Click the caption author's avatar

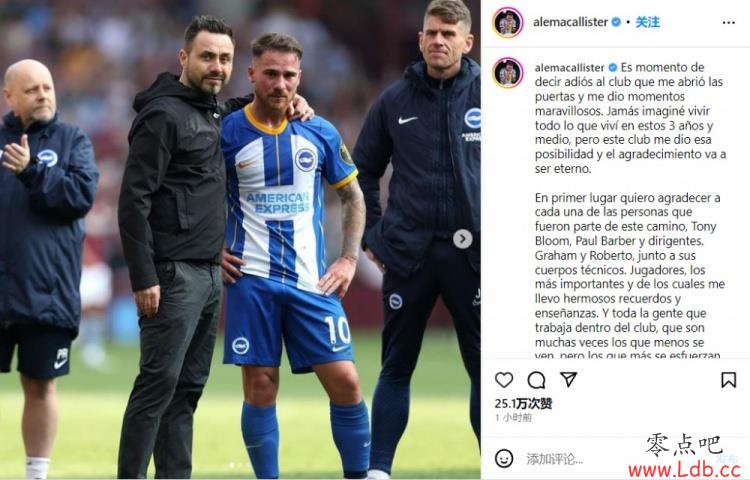coord(507,73)
